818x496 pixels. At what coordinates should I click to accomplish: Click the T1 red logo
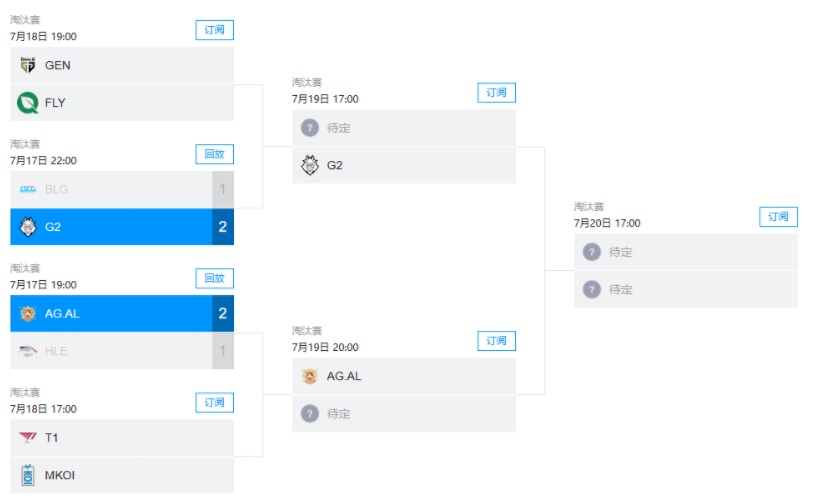point(28,438)
